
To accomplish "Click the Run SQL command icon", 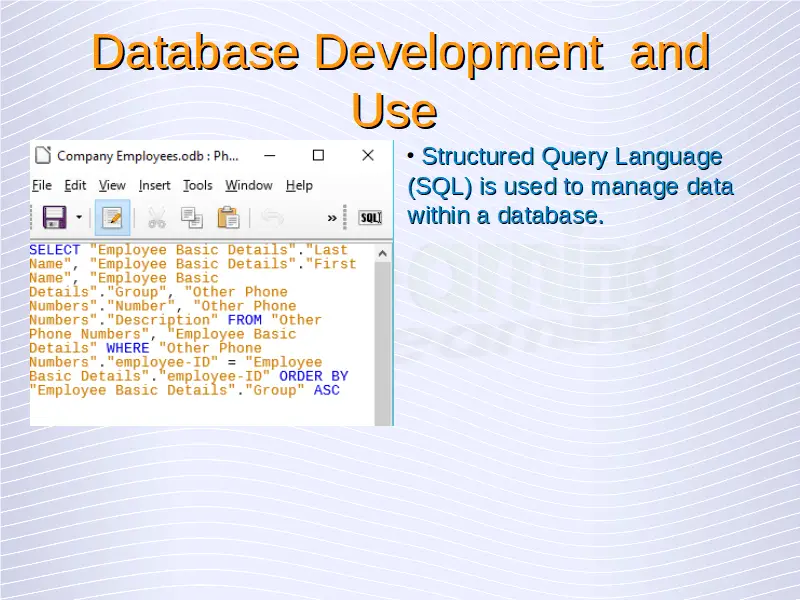I will pos(370,218).
